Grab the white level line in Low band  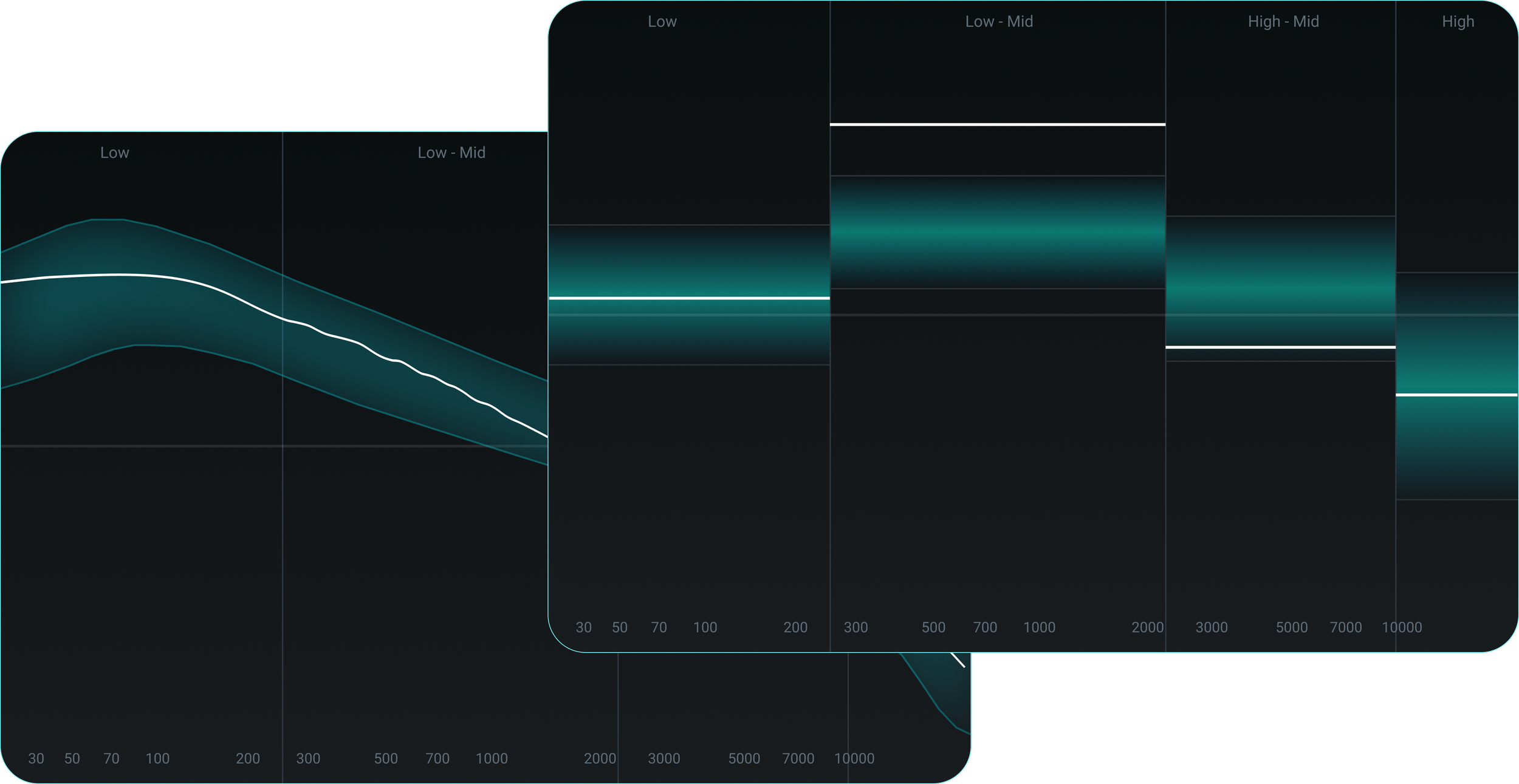tap(689, 298)
